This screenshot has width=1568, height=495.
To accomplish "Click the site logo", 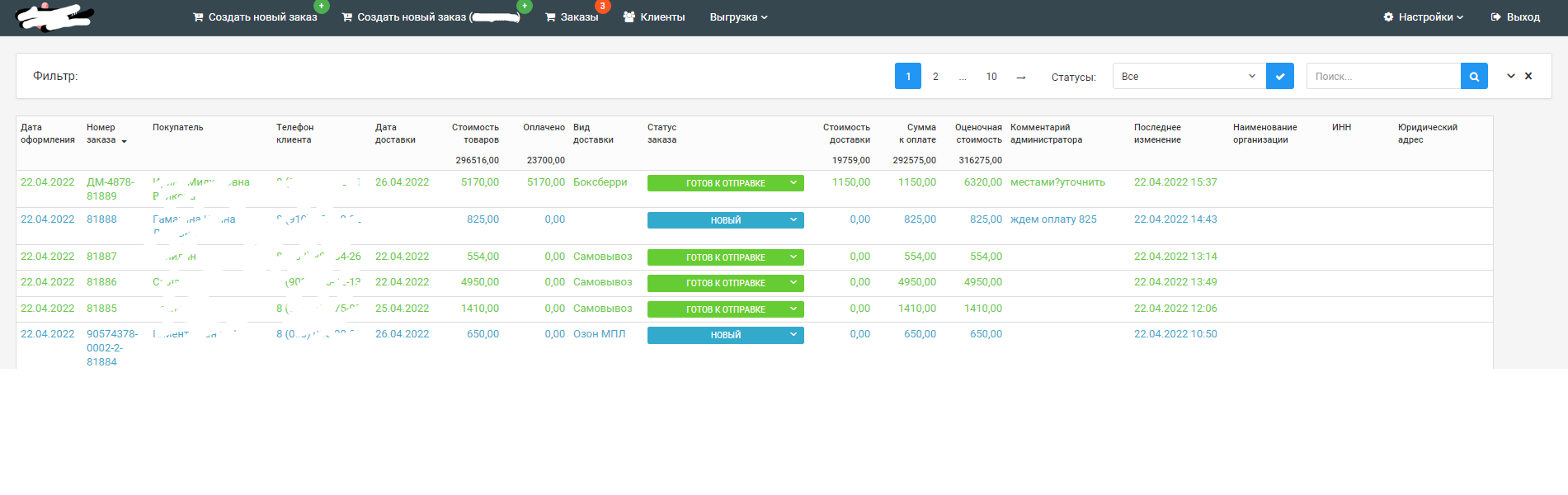I will pyautogui.click(x=54, y=16).
